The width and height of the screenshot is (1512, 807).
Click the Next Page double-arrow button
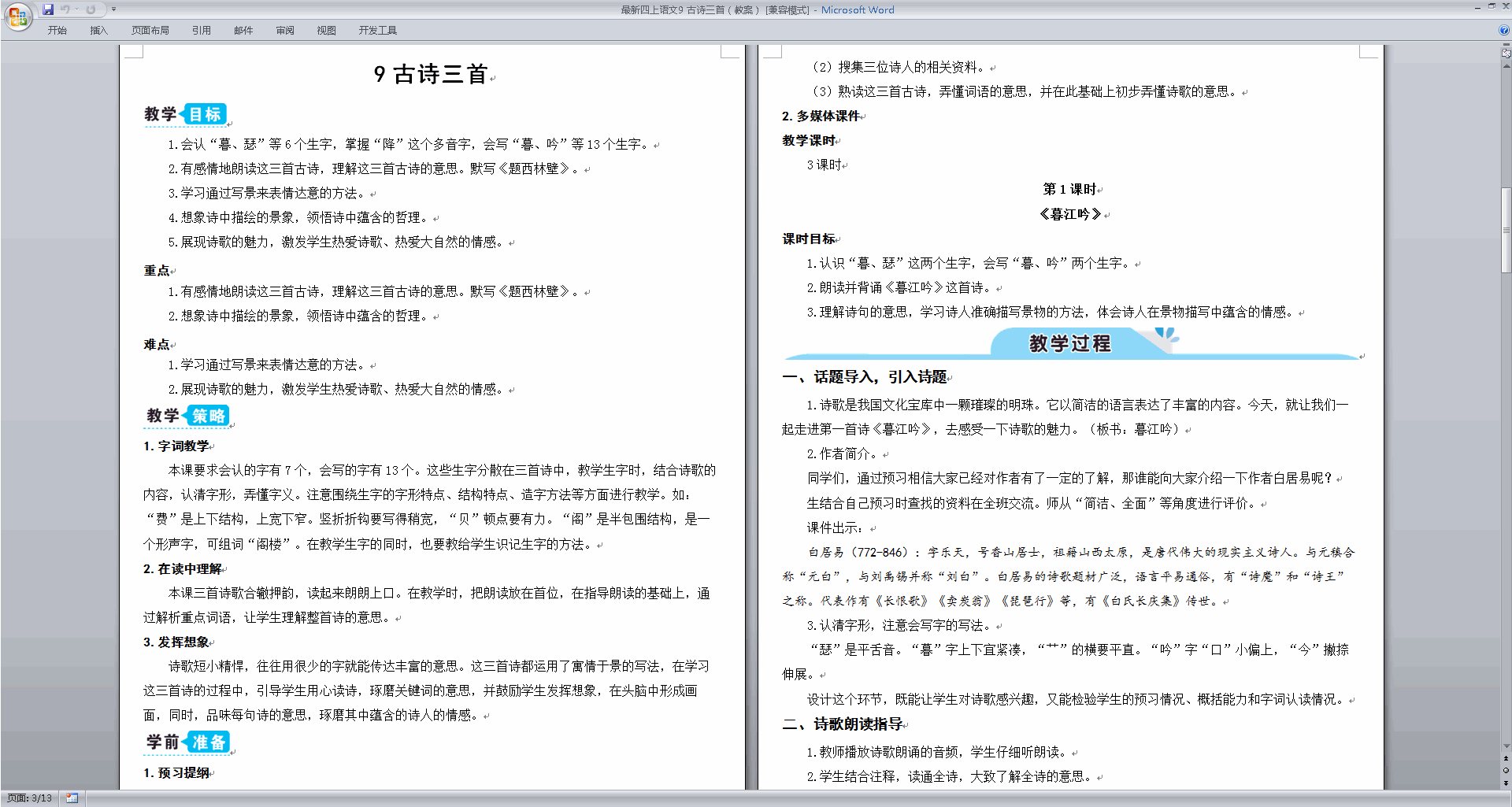[1506, 782]
